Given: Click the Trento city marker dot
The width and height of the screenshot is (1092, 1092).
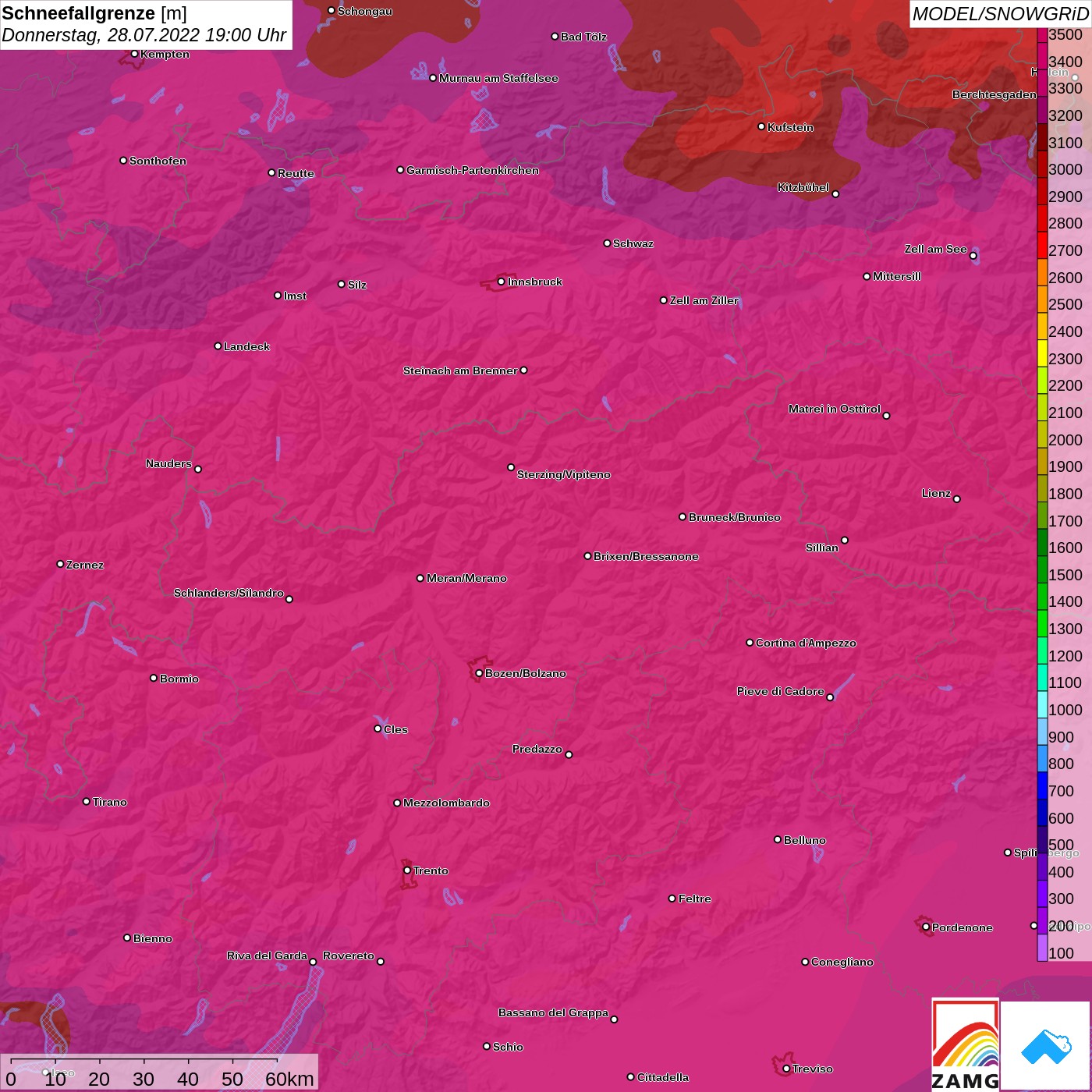Looking at the screenshot, I should pyautogui.click(x=407, y=870).
